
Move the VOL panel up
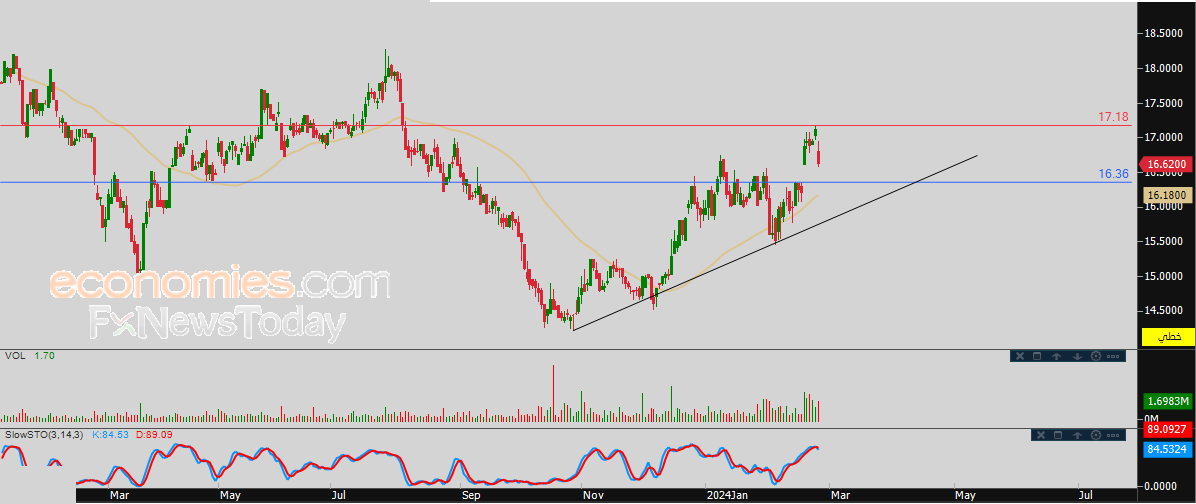coord(1056,356)
